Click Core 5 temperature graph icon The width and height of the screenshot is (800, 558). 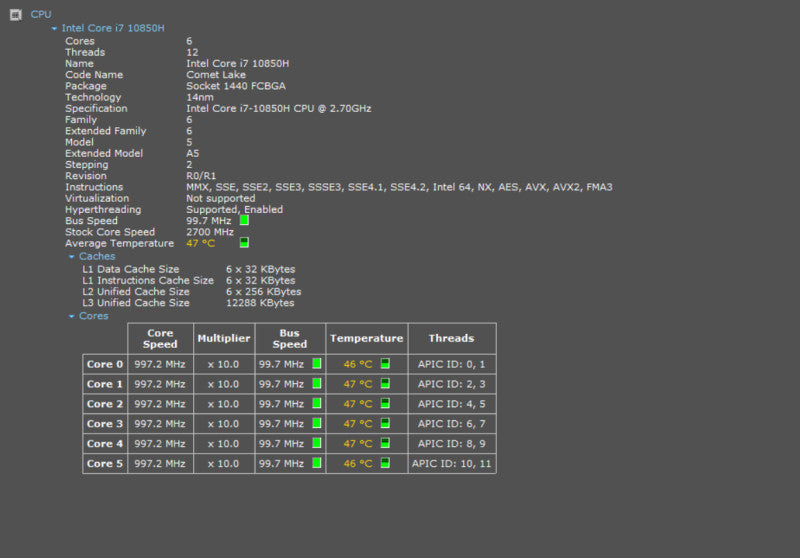click(385, 463)
